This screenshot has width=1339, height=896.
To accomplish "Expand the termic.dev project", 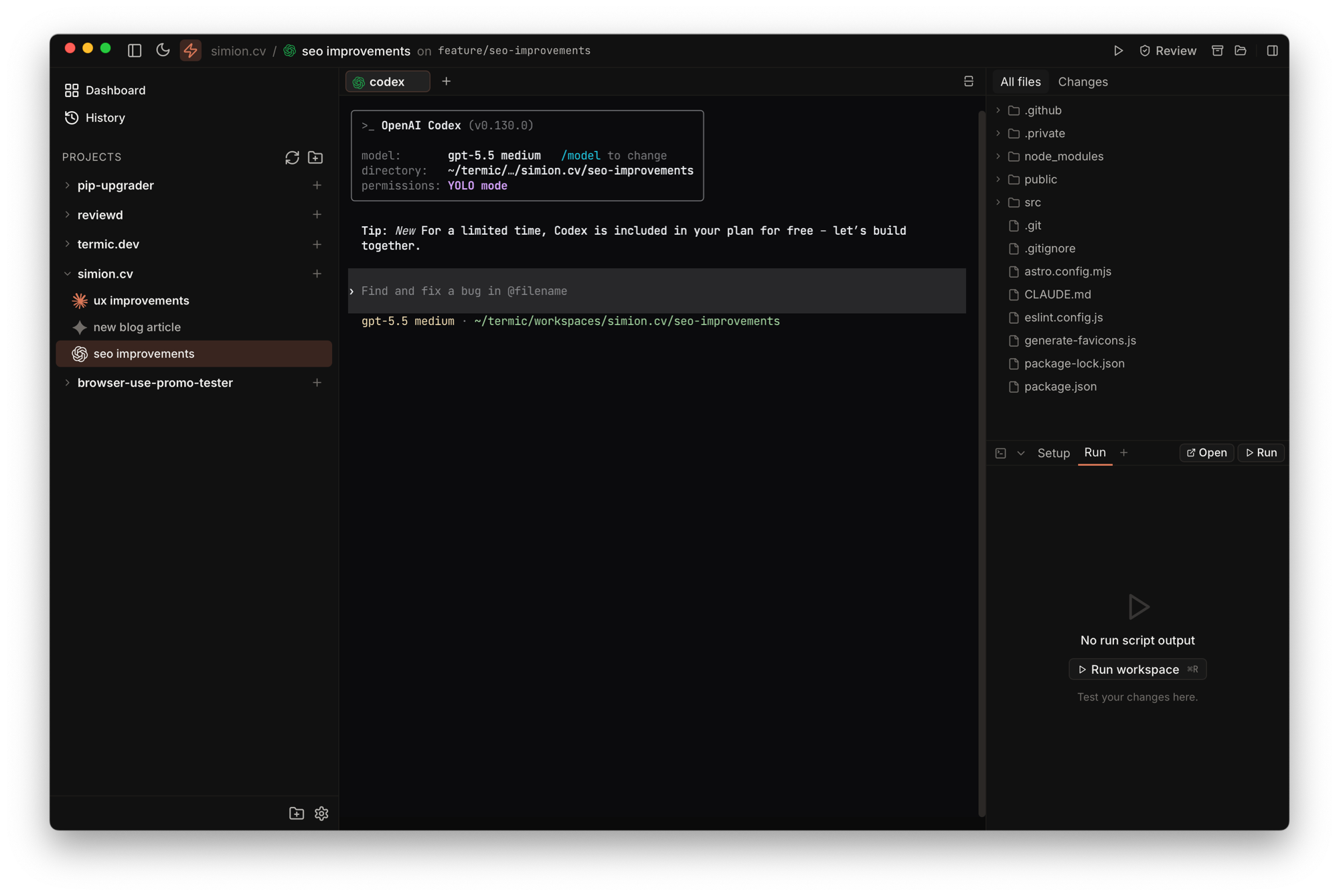I will pyautogui.click(x=67, y=244).
